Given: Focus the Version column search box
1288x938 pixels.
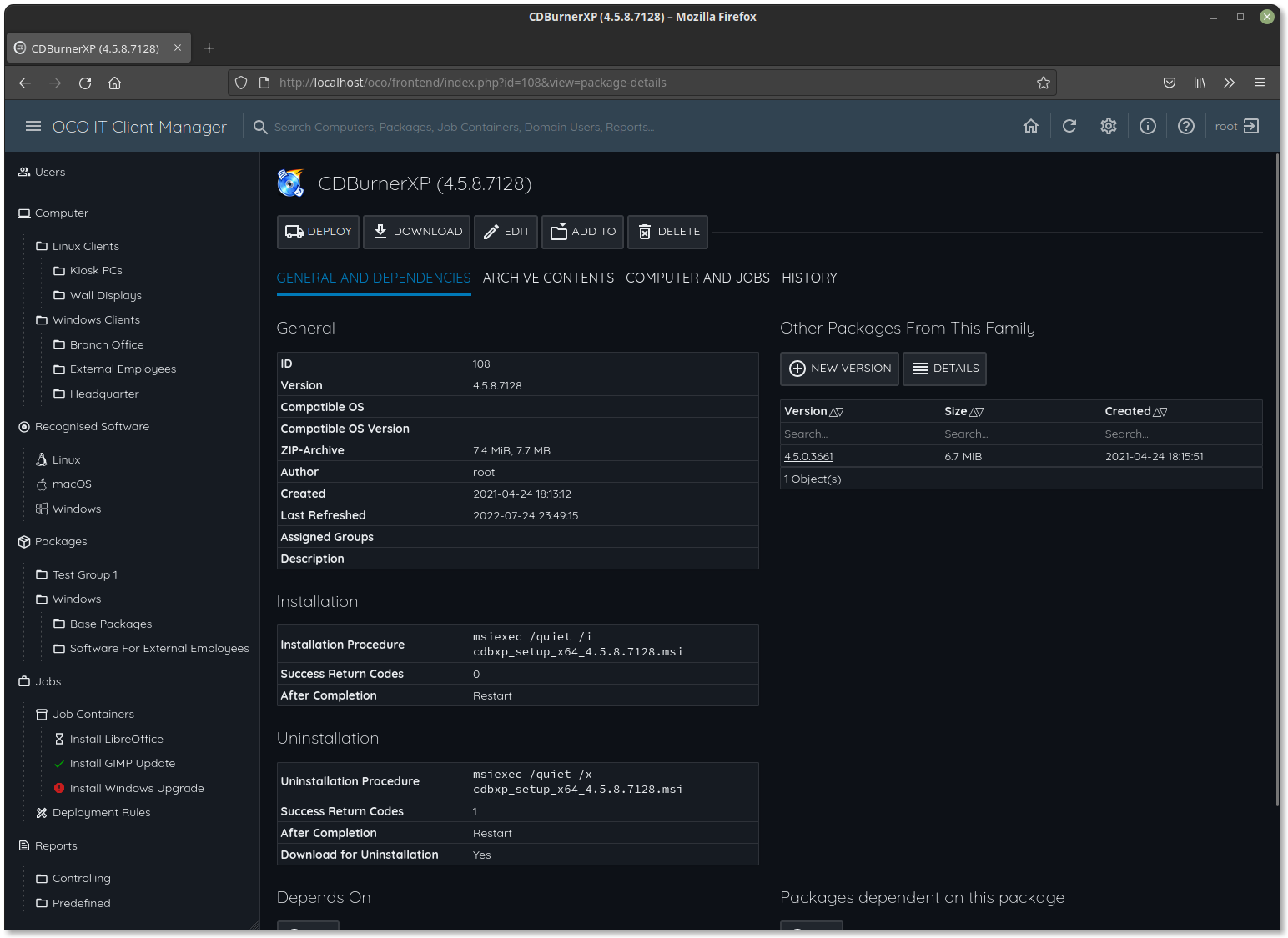Looking at the screenshot, I should tap(859, 434).
